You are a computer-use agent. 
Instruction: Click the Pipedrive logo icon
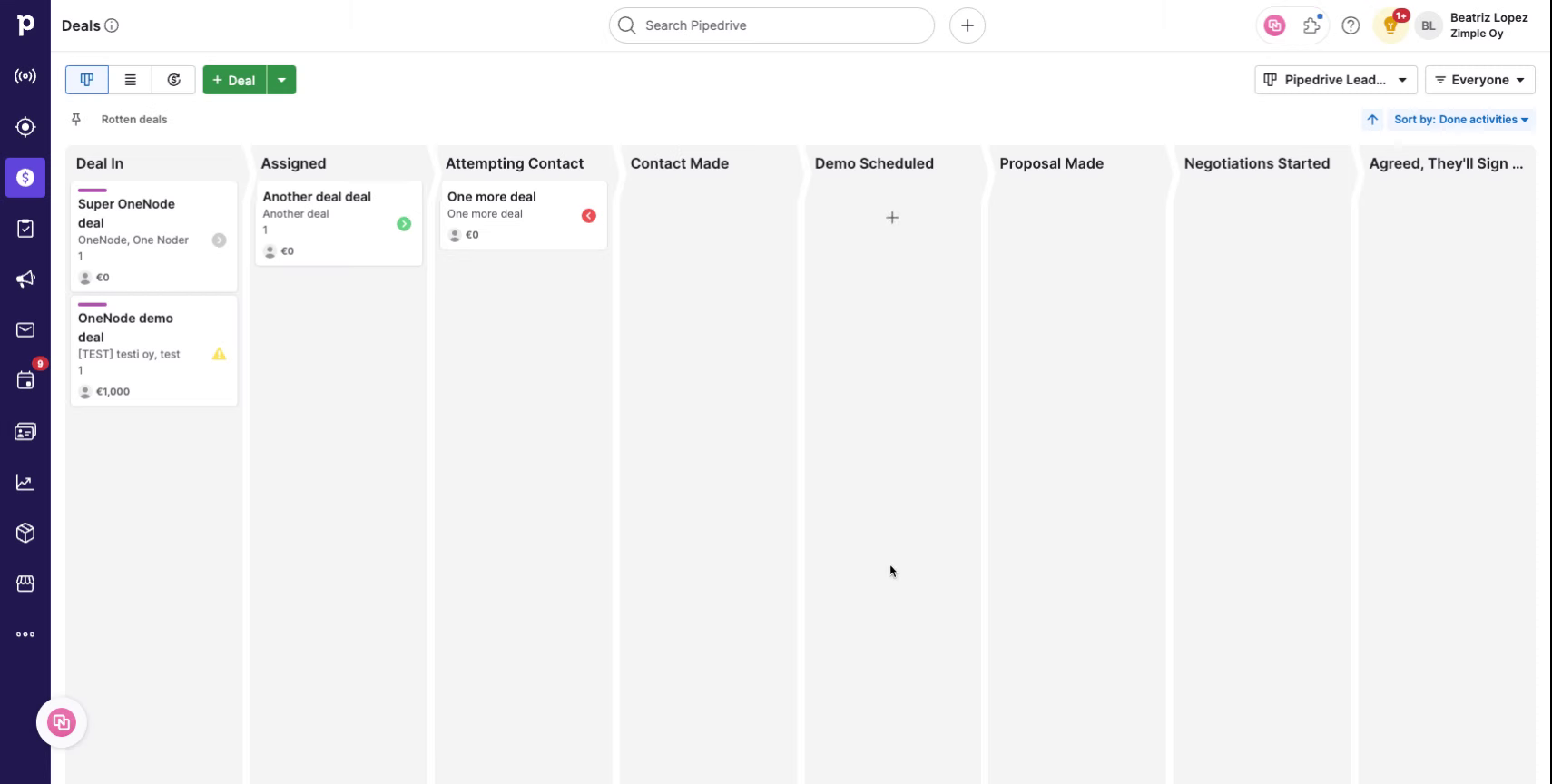[25, 25]
